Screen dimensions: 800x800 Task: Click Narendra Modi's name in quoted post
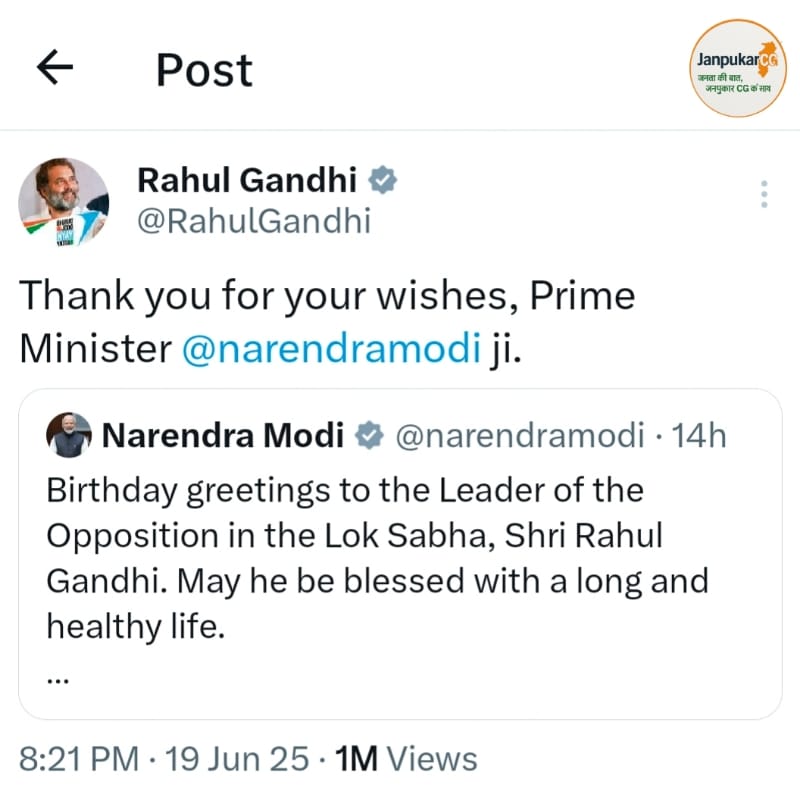click(223, 436)
